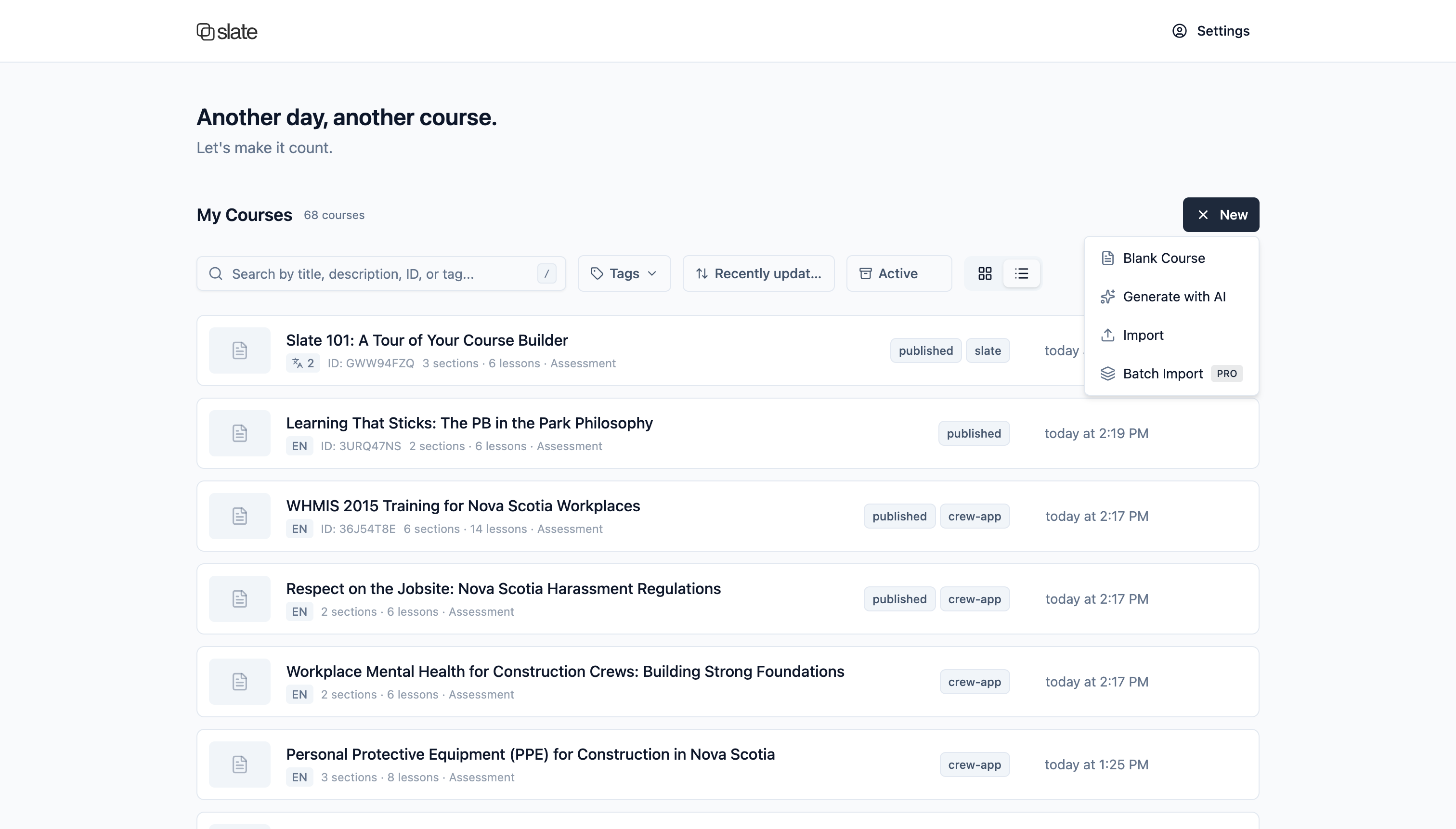Screen dimensions: 1456x829
Task: Click the Blank Course document icon
Action: point(1108,258)
